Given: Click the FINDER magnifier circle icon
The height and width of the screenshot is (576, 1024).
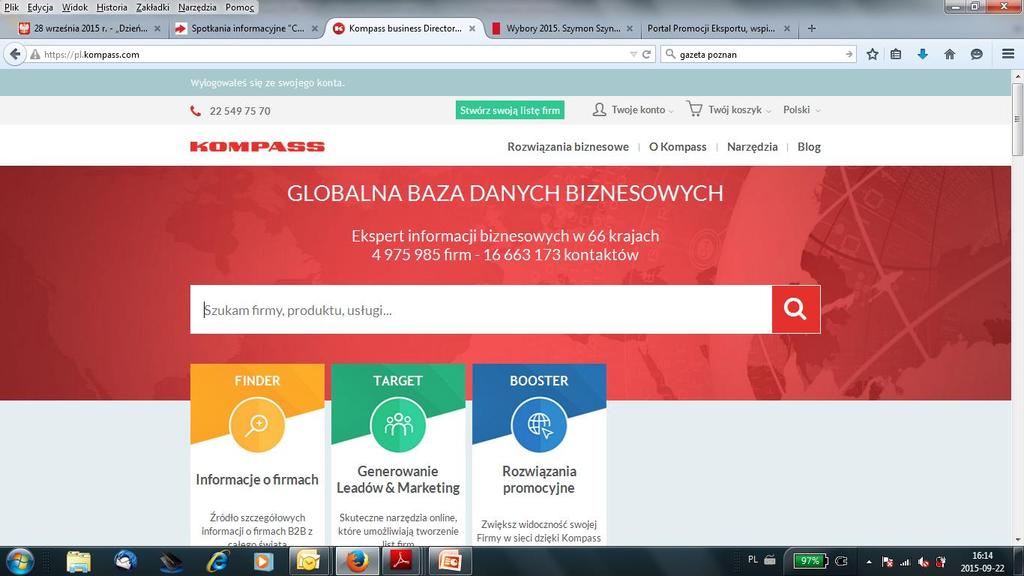Looking at the screenshot, I should click(x=257, y=424).
